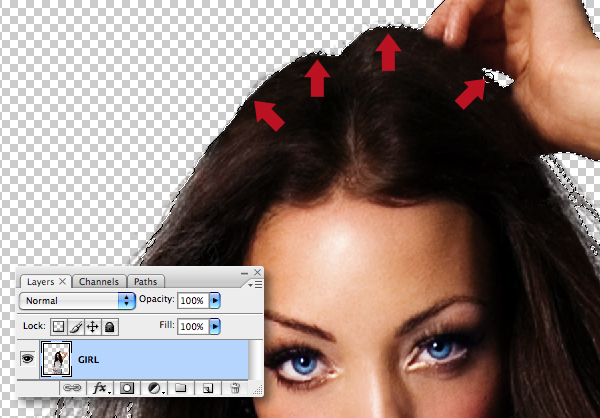Select the Layers tab

(40, 282)
